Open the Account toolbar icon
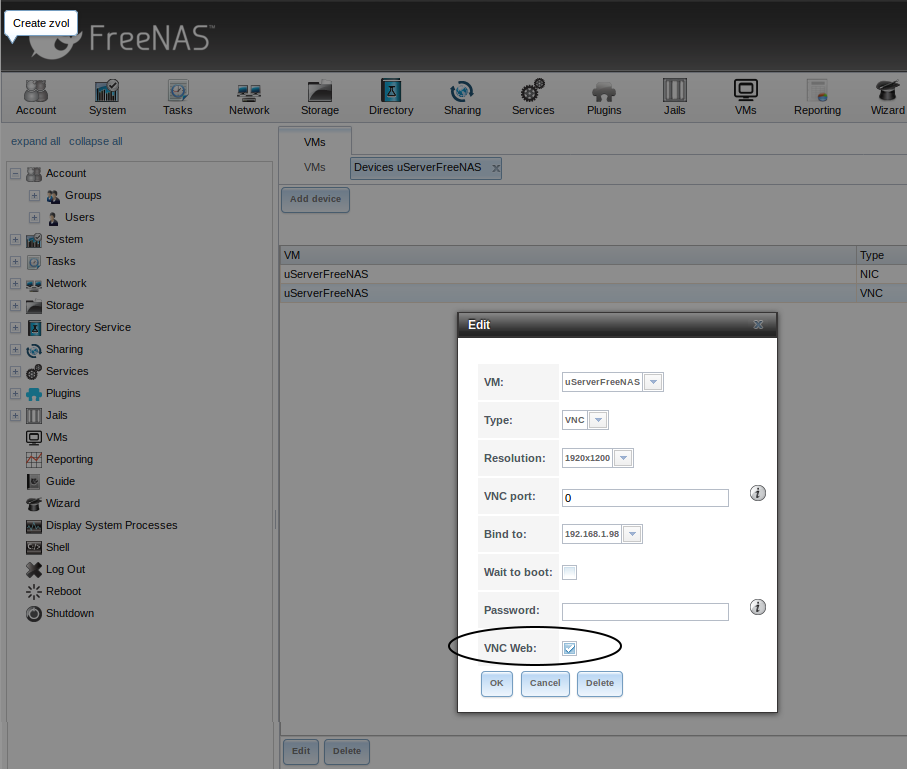The width and height of the screenshot is (907, 769). pyautogui.click(x=36, y=98)
